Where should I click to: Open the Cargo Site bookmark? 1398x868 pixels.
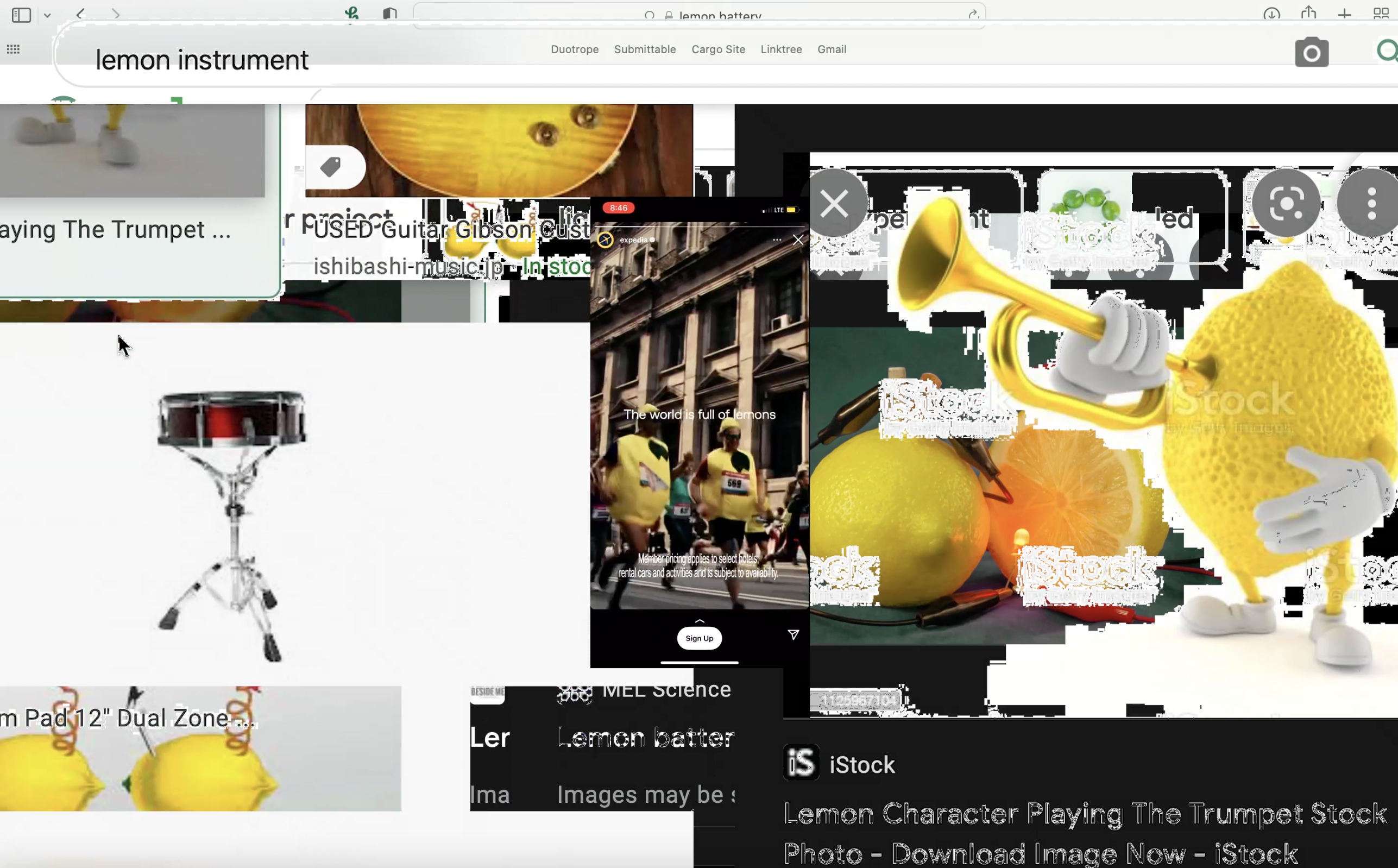pyautogui.click(x=718, y=49)
